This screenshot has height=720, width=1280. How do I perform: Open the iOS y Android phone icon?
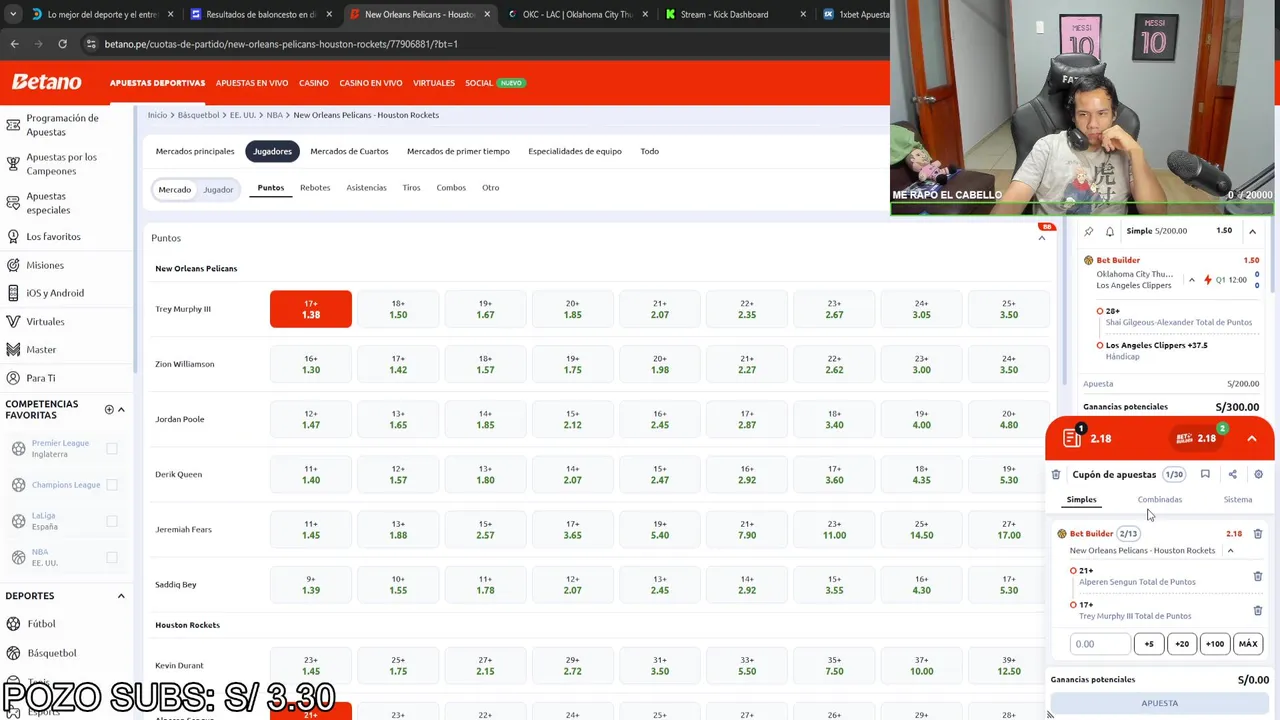pos(13,293)
